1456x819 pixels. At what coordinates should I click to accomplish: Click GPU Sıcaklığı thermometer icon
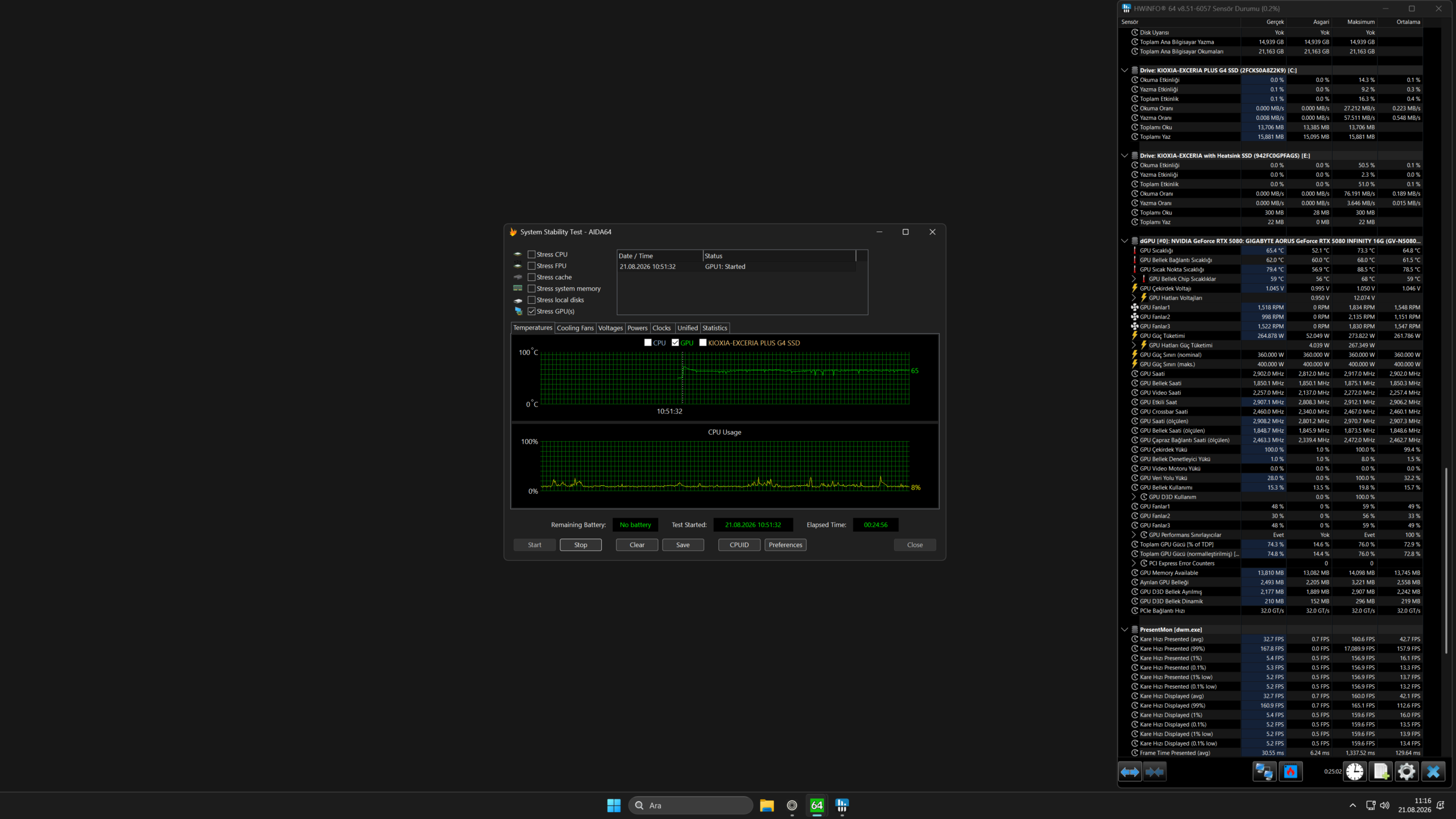(1135, 250)
